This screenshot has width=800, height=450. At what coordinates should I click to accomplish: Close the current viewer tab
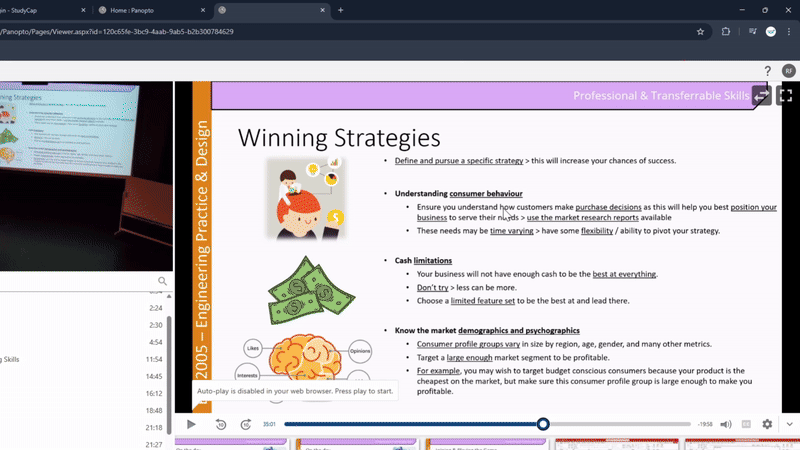(322, 10)
